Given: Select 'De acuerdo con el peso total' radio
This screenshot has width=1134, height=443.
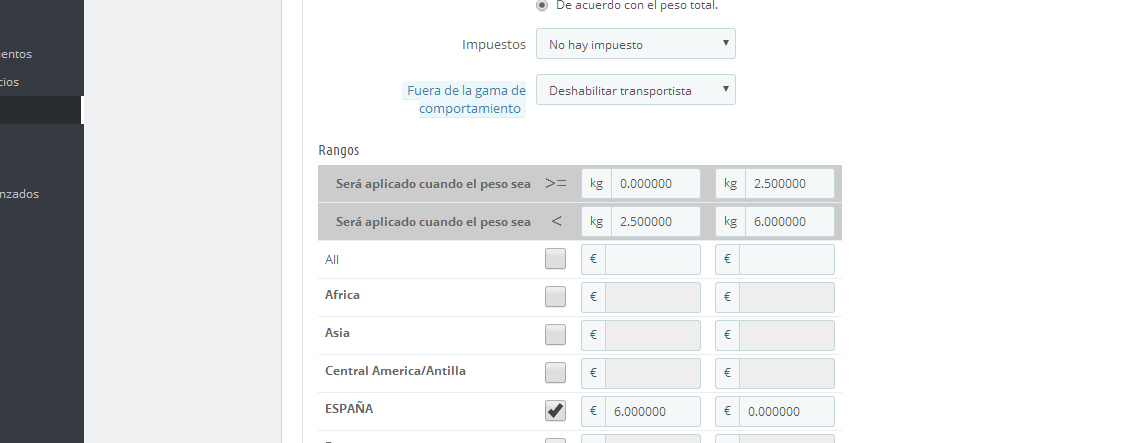Looking at the screenshot, I should click(542, 5).
